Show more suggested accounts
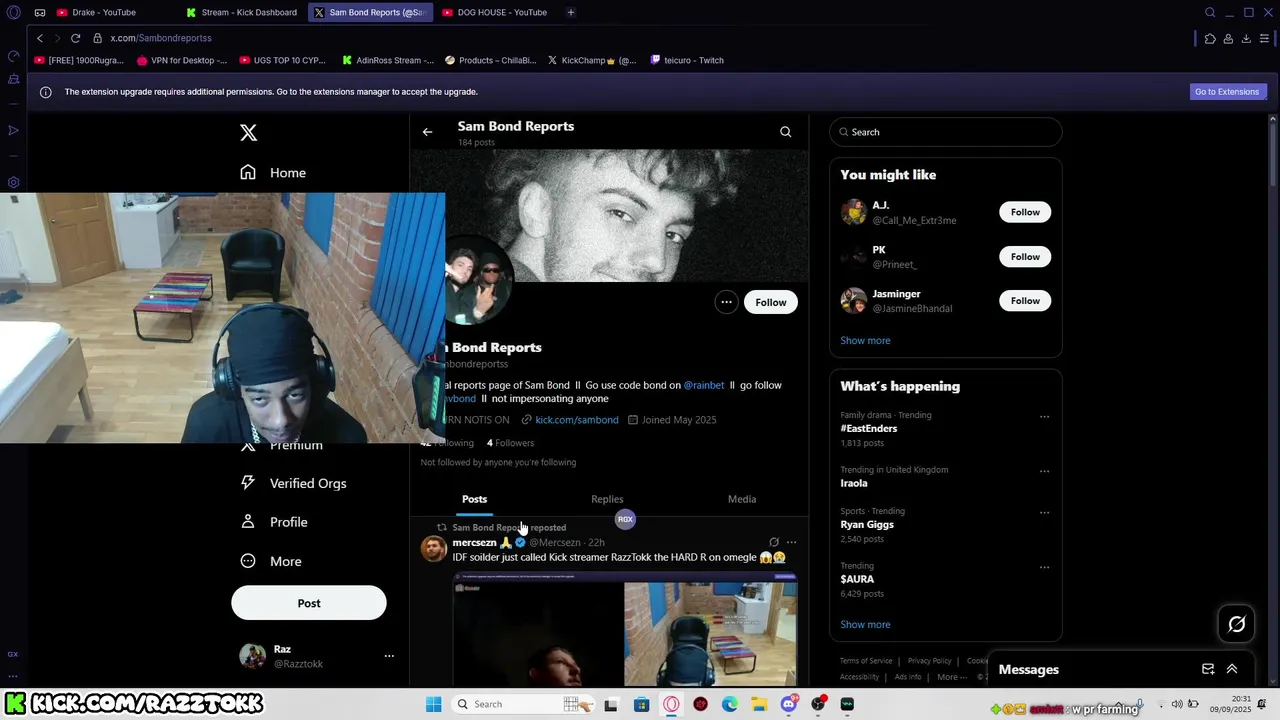Screen dimensions: 1280x720 click(x=865, y=340)
